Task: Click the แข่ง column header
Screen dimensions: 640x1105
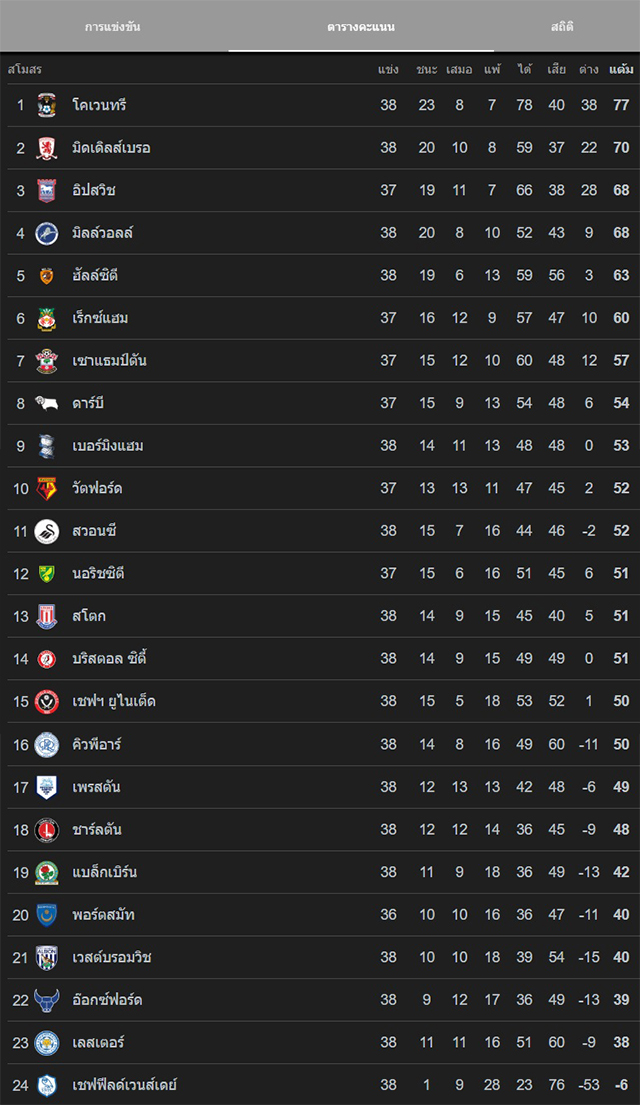Action: 388,70
